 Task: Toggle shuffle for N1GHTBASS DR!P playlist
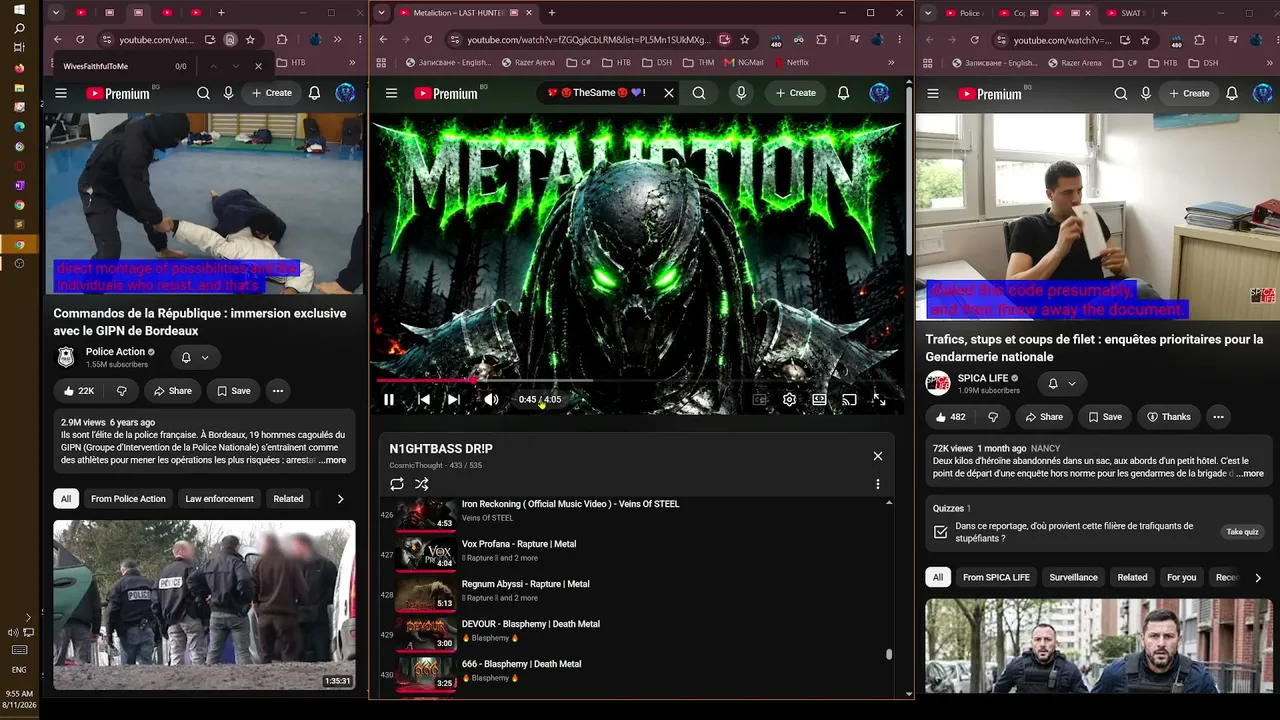pos(422,484)
